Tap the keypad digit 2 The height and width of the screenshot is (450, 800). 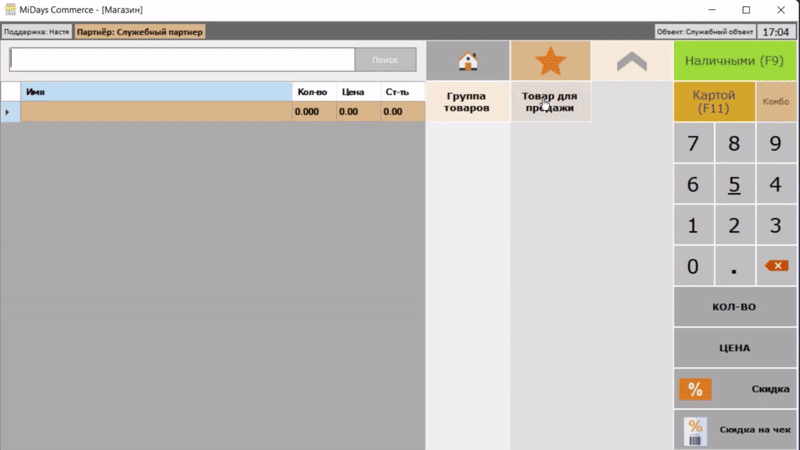(734, 225)
